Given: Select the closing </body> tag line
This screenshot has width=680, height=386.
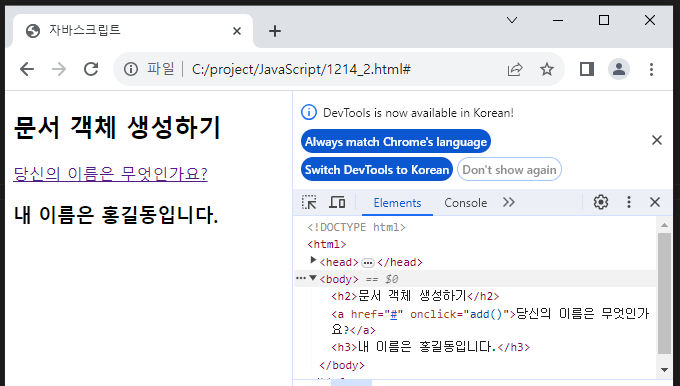Looking at the screenshot, I should pos(342,365).
